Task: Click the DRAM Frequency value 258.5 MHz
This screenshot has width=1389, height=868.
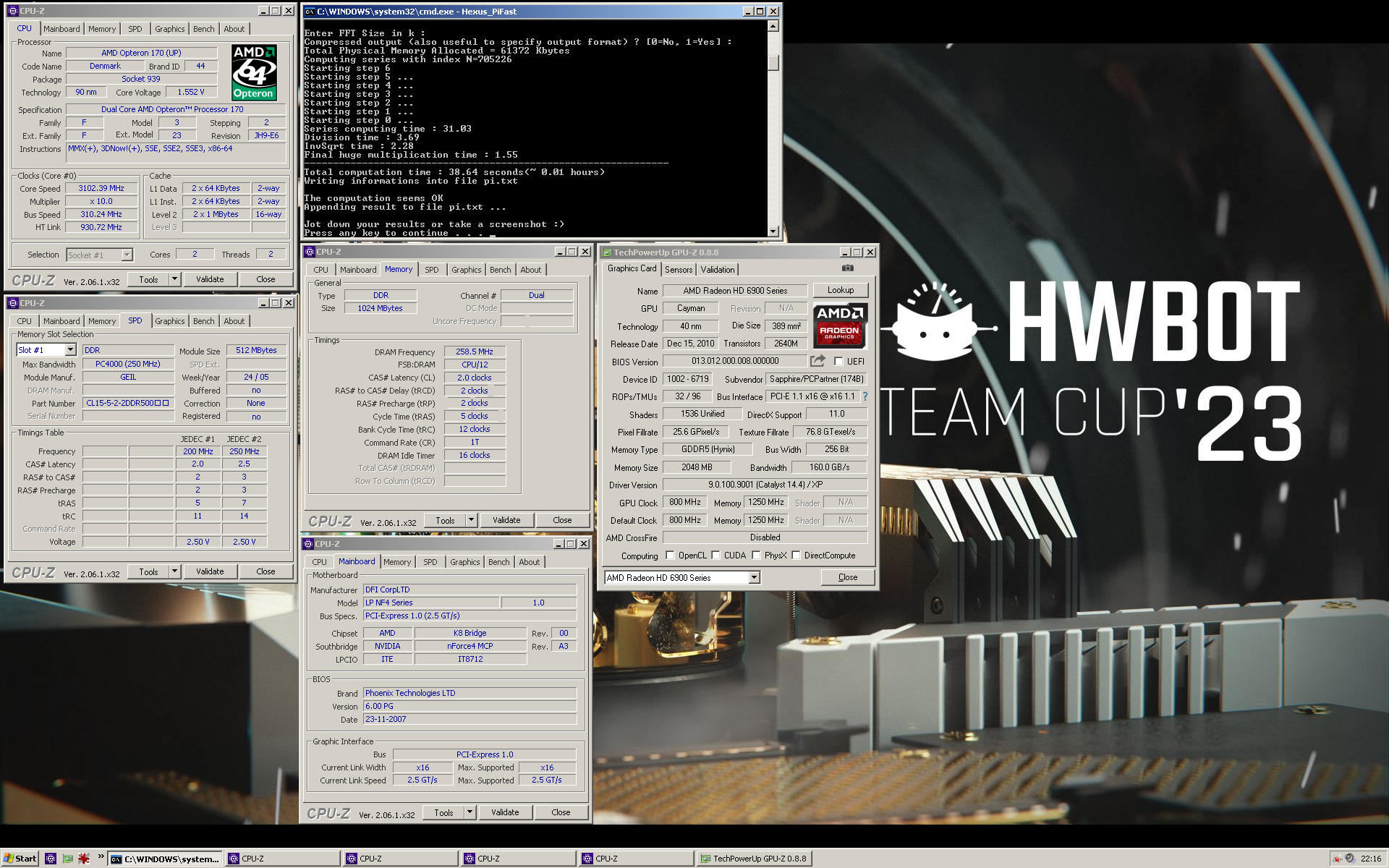Action: [x=475, y=352]
